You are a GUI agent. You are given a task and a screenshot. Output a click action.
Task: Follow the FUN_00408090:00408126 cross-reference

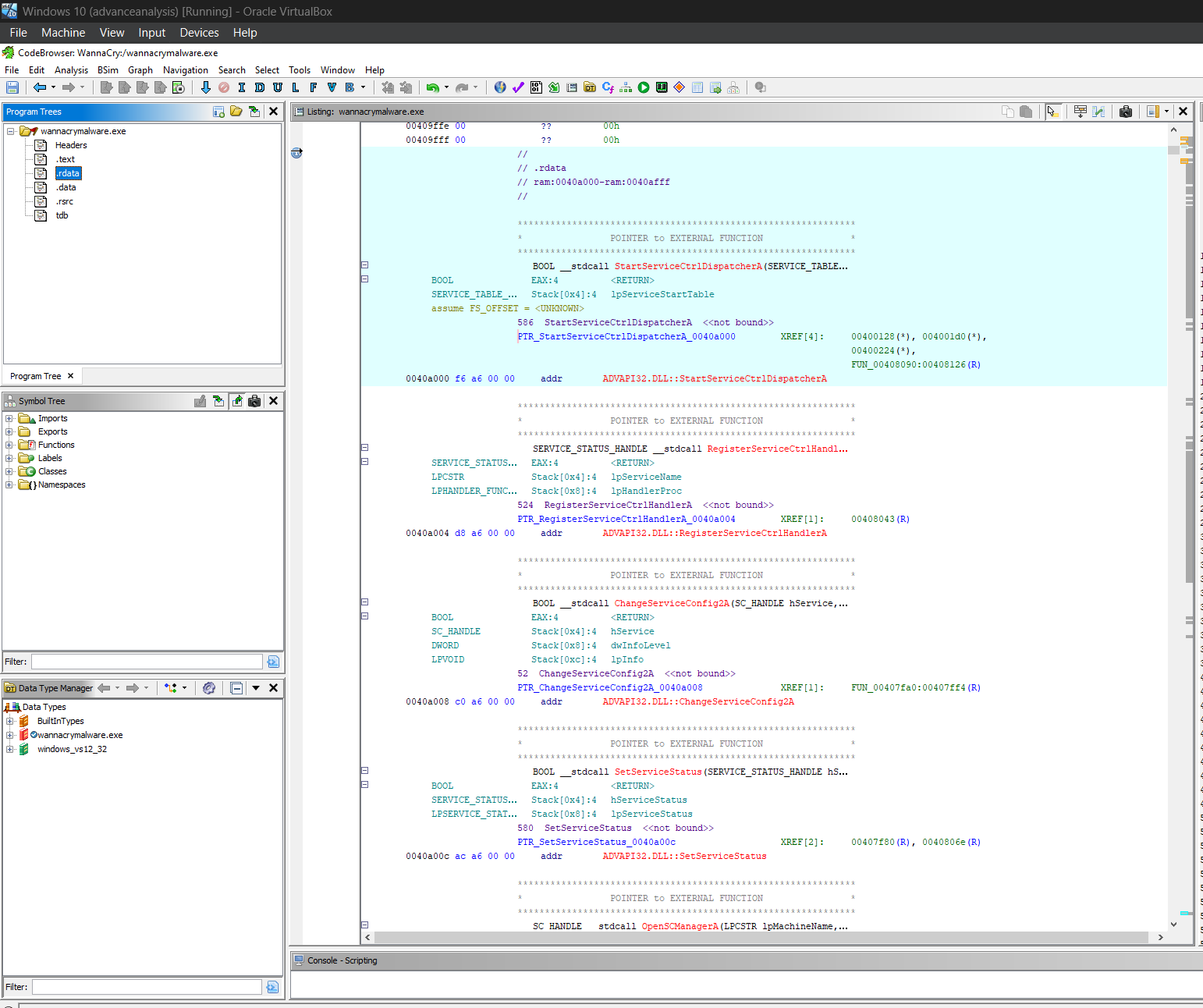pyautogui.click(x=916, y=364)
